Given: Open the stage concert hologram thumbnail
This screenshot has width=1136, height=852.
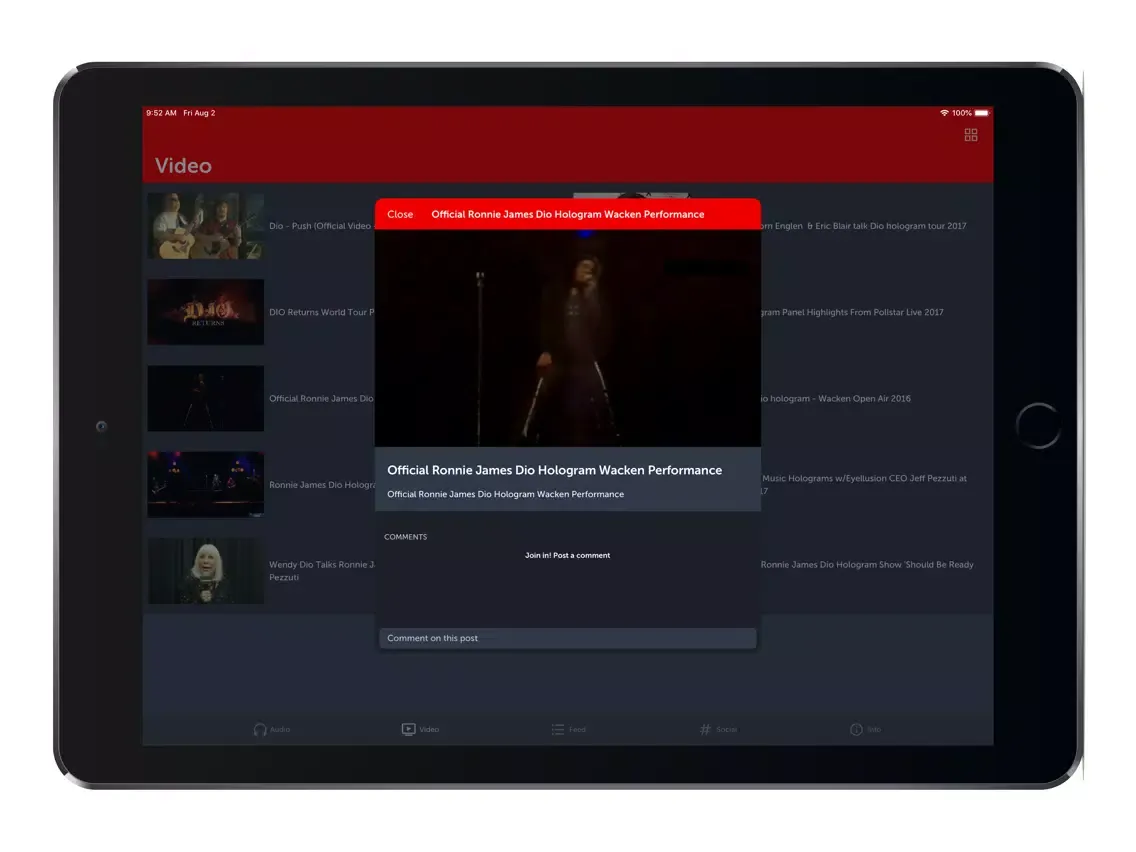Looking at the screenshot, I should tap(206, 485).
